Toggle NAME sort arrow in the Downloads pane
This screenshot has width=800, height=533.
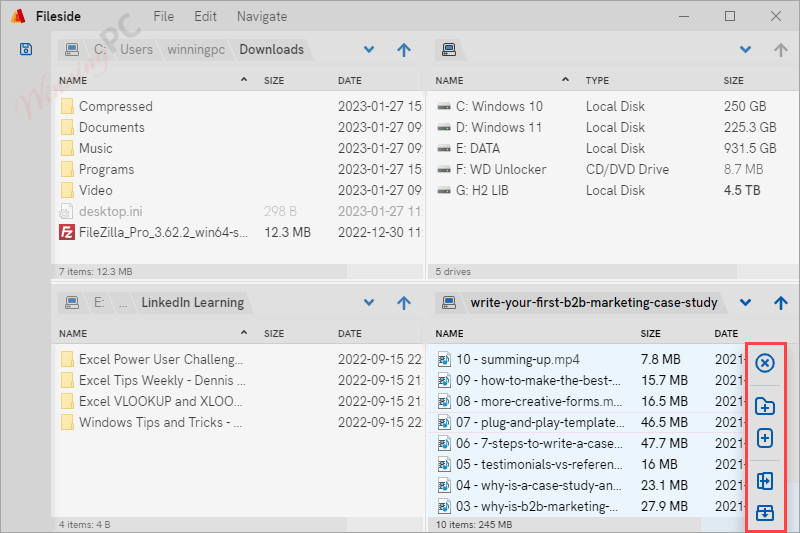pos(244,80)
